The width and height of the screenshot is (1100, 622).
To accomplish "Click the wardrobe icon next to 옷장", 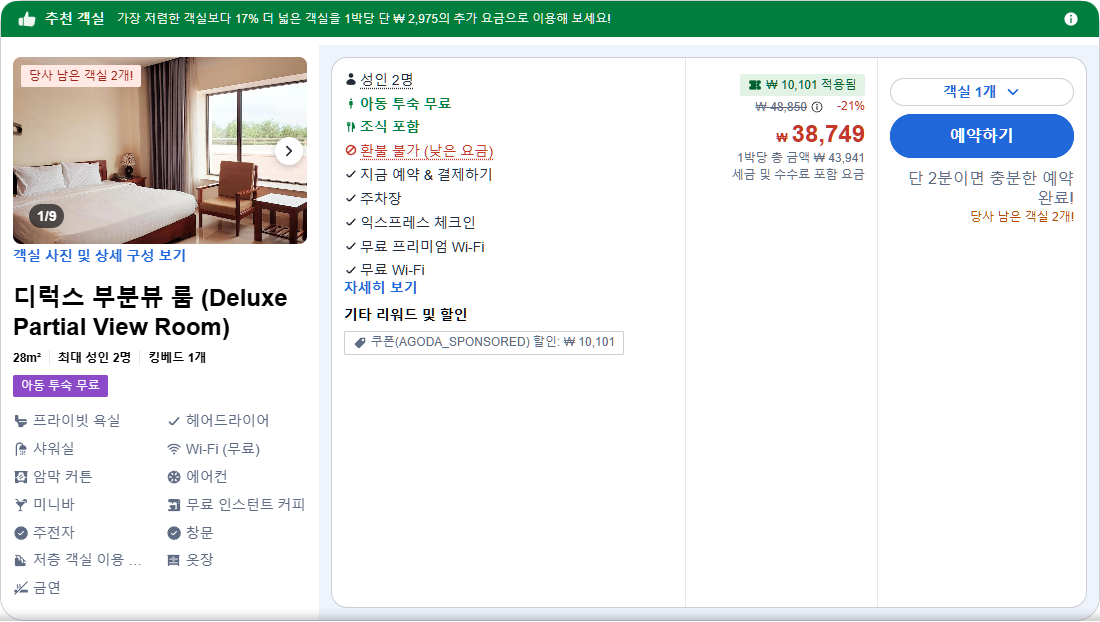I will click(174, 560).
